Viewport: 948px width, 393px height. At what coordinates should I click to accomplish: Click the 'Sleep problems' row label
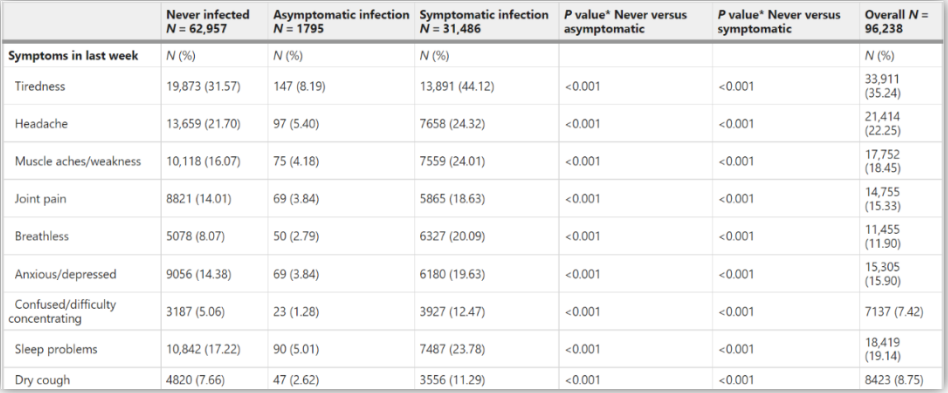(x=56, y=349)
